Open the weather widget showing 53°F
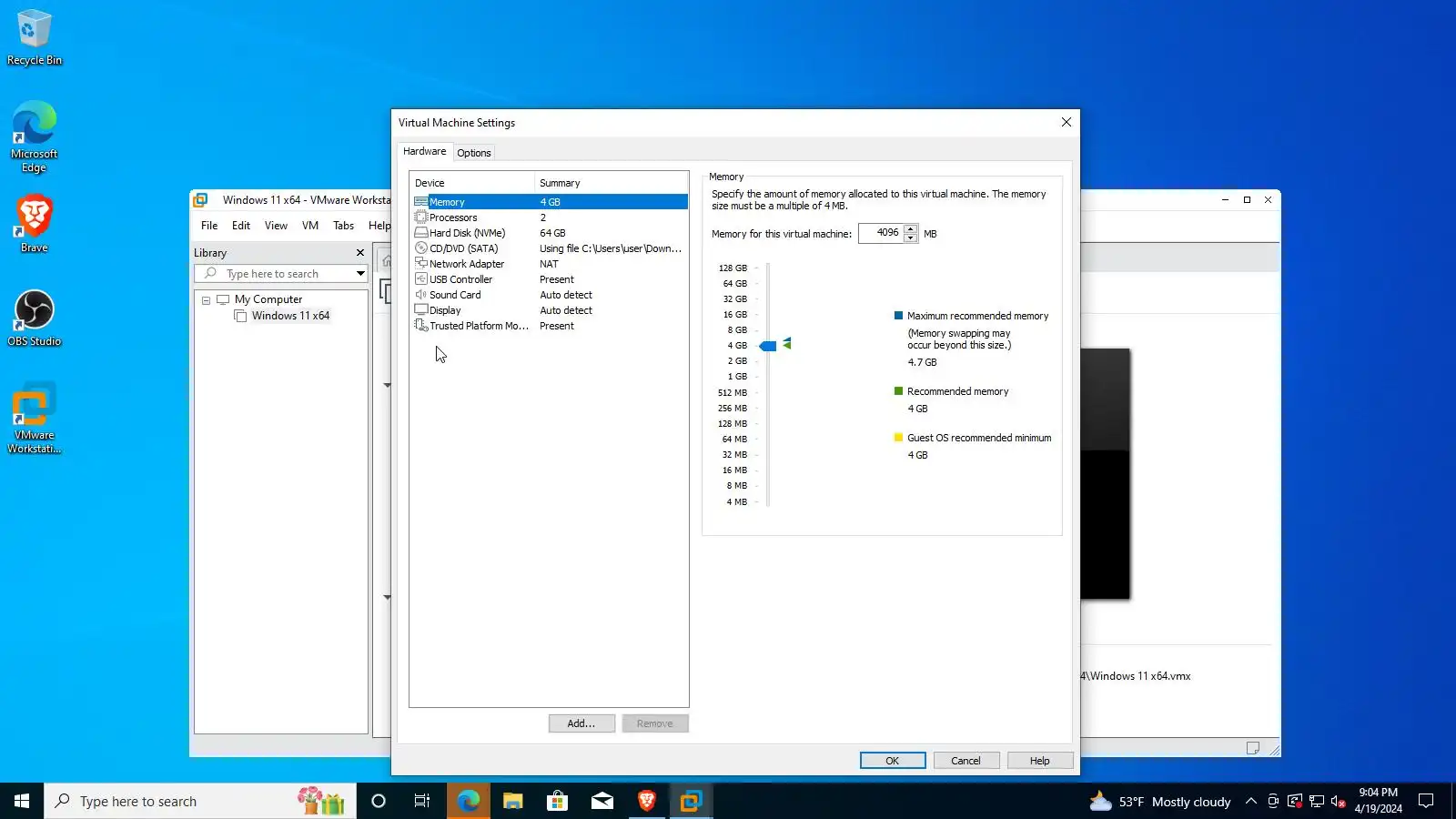This screenshot has width=1456, height=819. (x=1160, y=802)
